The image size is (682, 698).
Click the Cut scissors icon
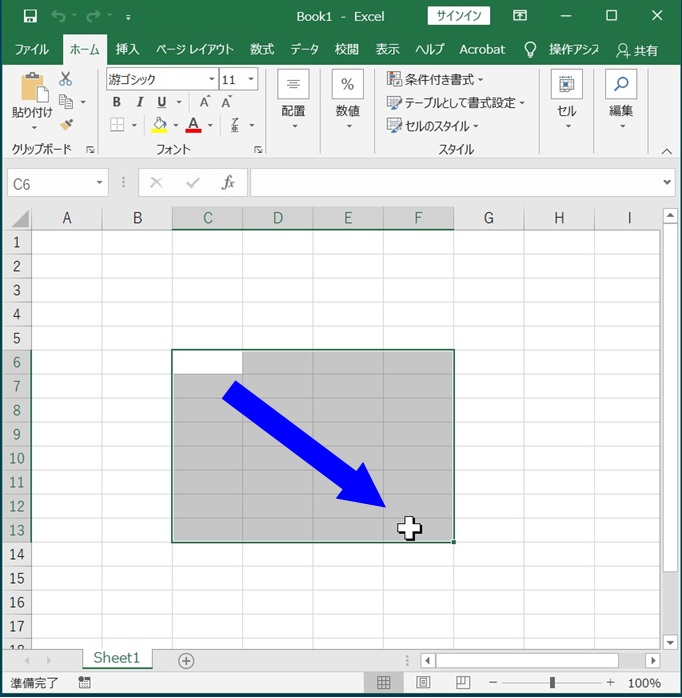(65, 79)
